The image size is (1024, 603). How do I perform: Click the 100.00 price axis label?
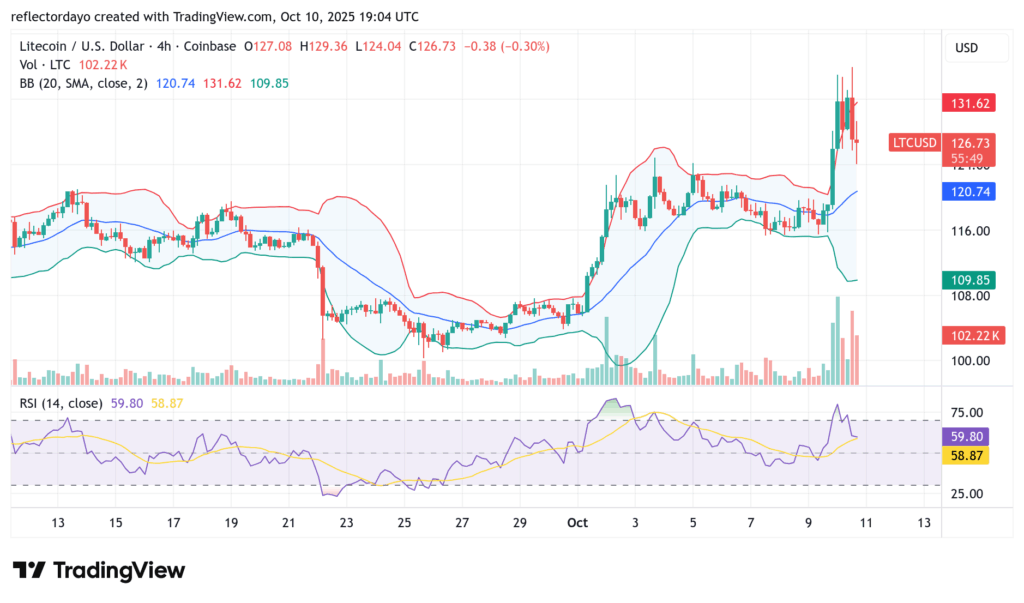pos(970,361)
